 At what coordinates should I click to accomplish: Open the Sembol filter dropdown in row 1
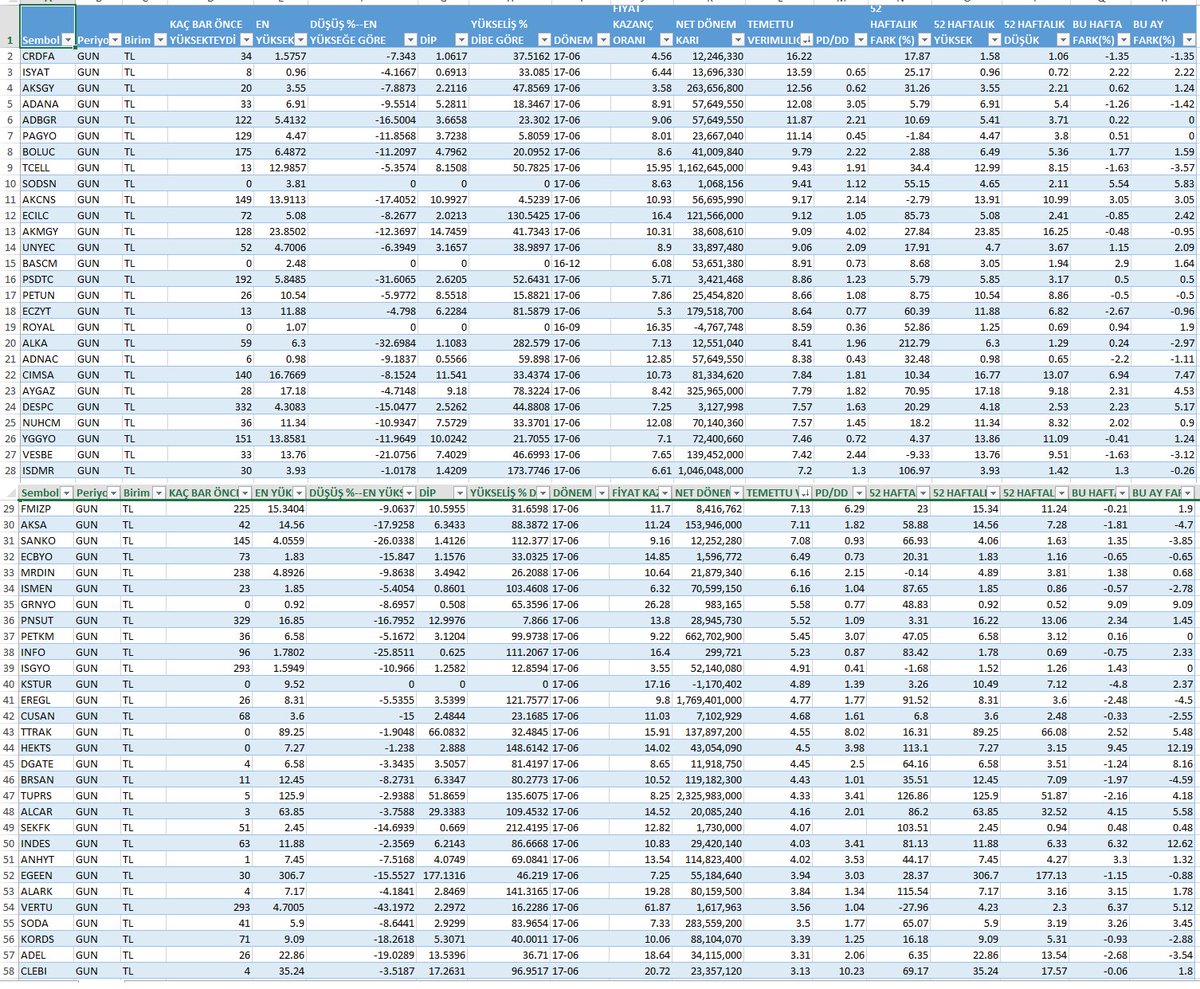click(67, 40)
